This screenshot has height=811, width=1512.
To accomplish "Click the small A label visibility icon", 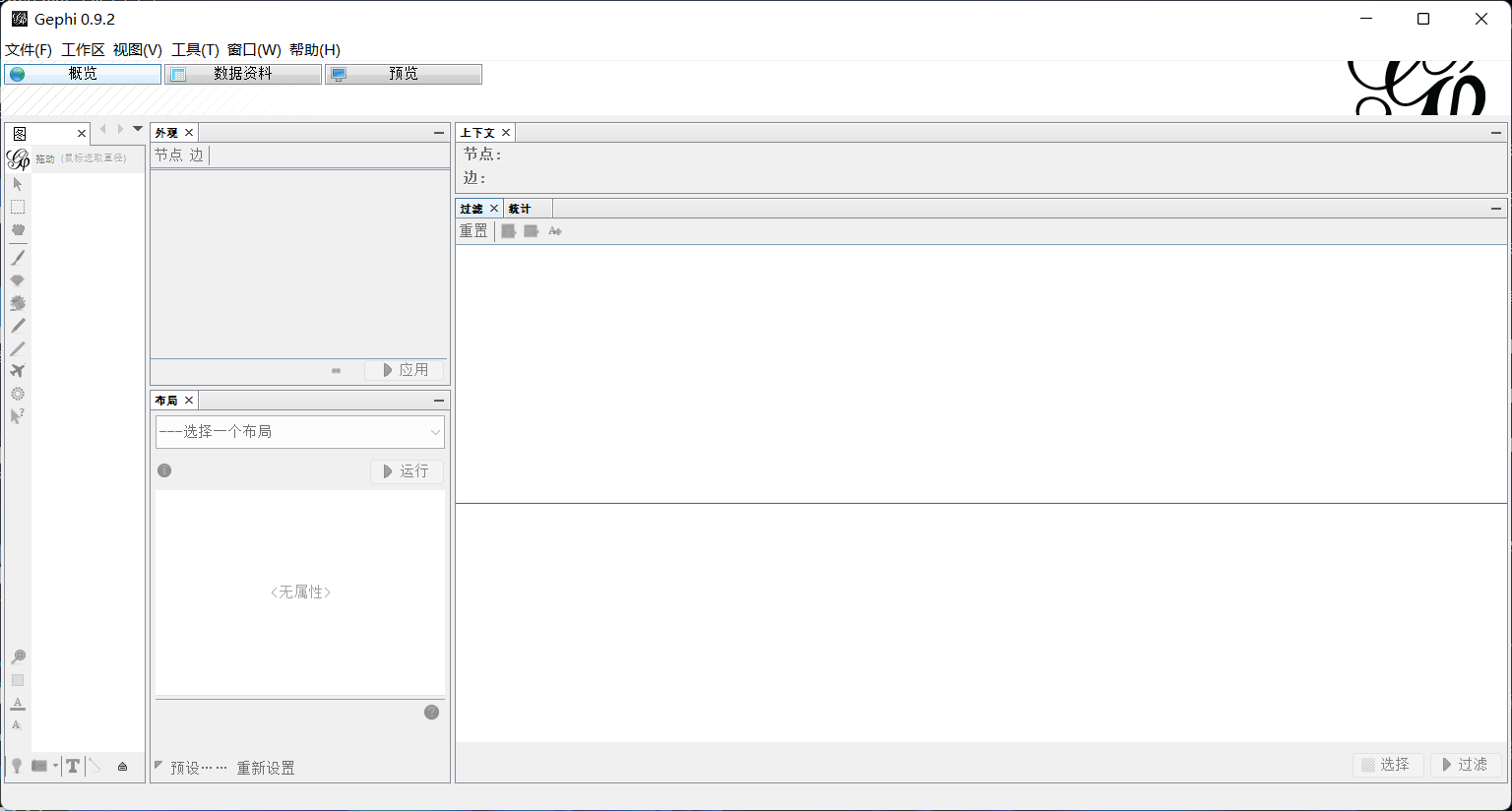I will [x=16, y=725].
